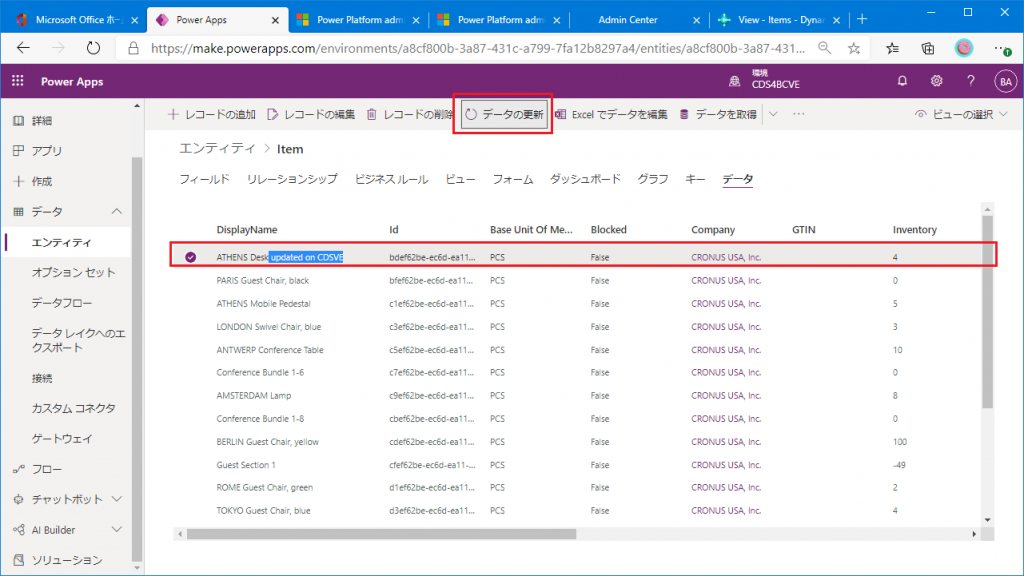The width and height of the screenshot is (1024, 576).
Task: Switch to the ビジネス ルール tab
Action: pos(391,179)
